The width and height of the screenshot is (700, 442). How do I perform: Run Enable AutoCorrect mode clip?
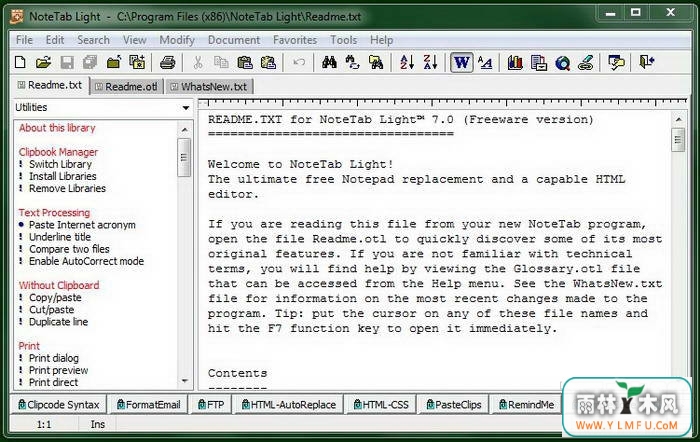87,261
